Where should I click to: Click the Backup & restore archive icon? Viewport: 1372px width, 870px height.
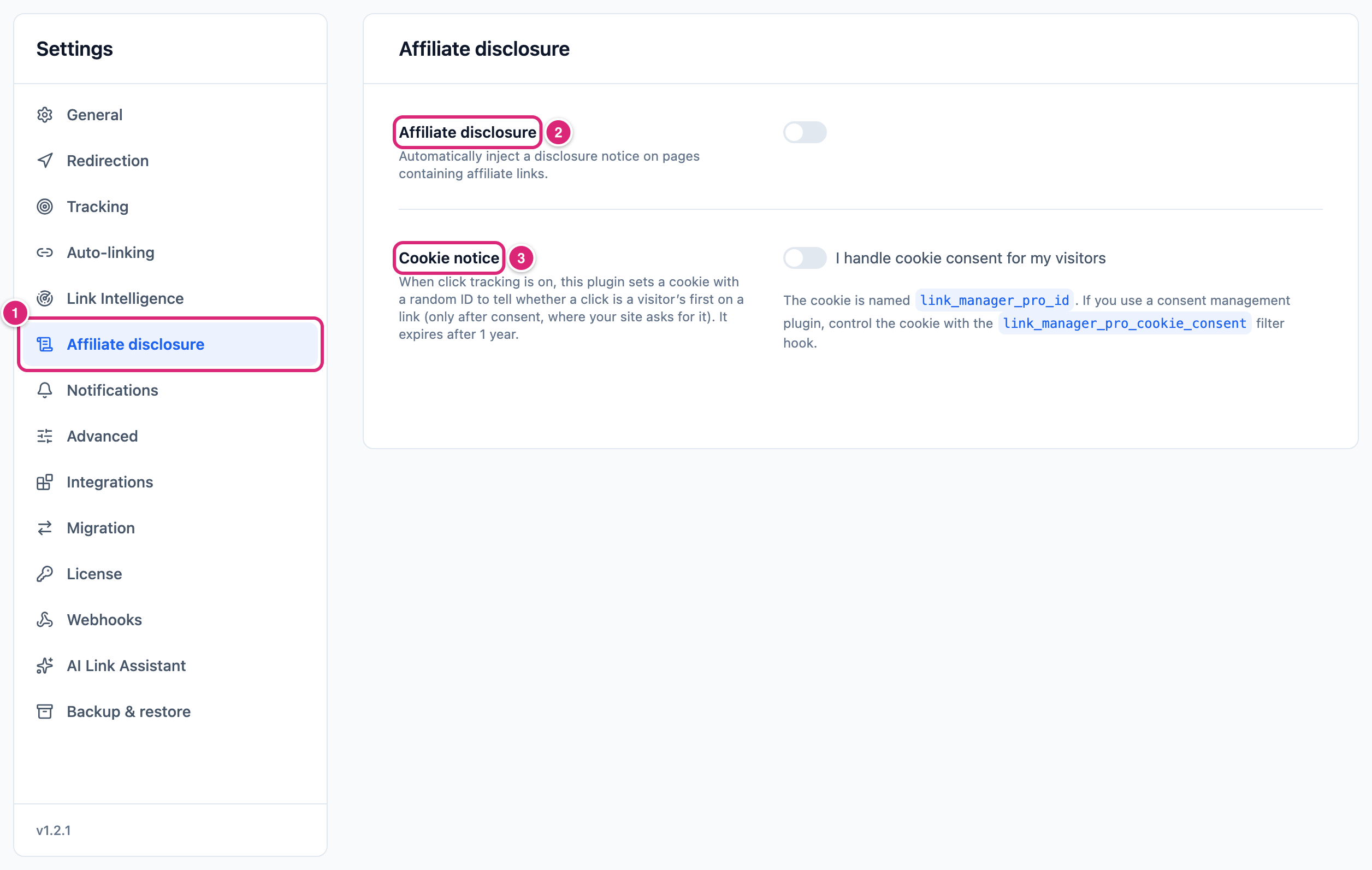tap(44, 712)
